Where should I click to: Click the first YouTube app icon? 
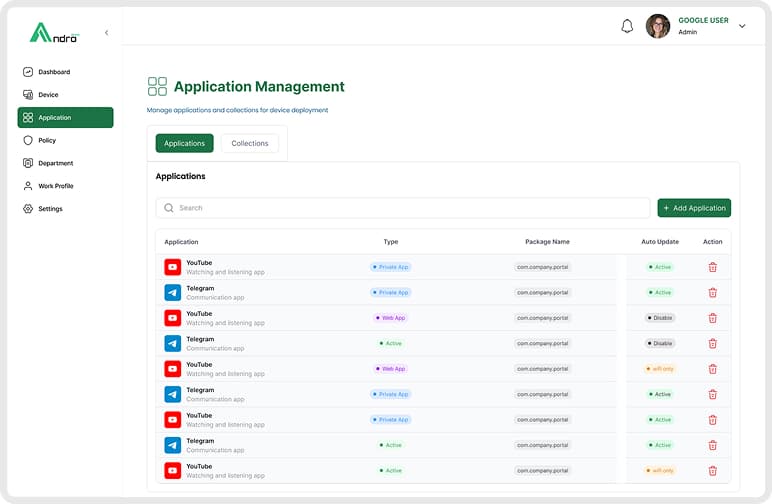pos(173,267)
